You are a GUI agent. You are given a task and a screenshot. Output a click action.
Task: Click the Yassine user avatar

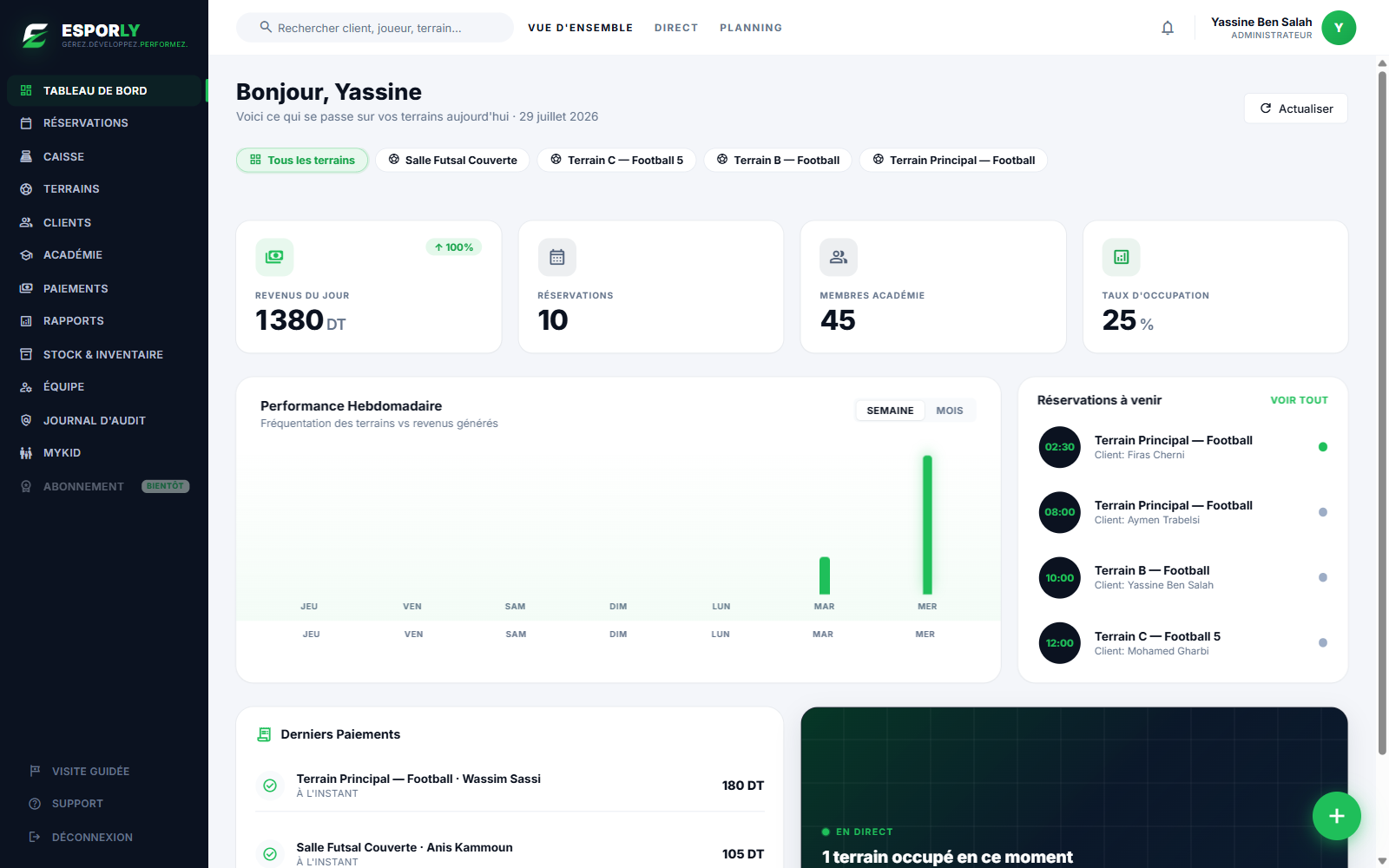(1339, 28)
